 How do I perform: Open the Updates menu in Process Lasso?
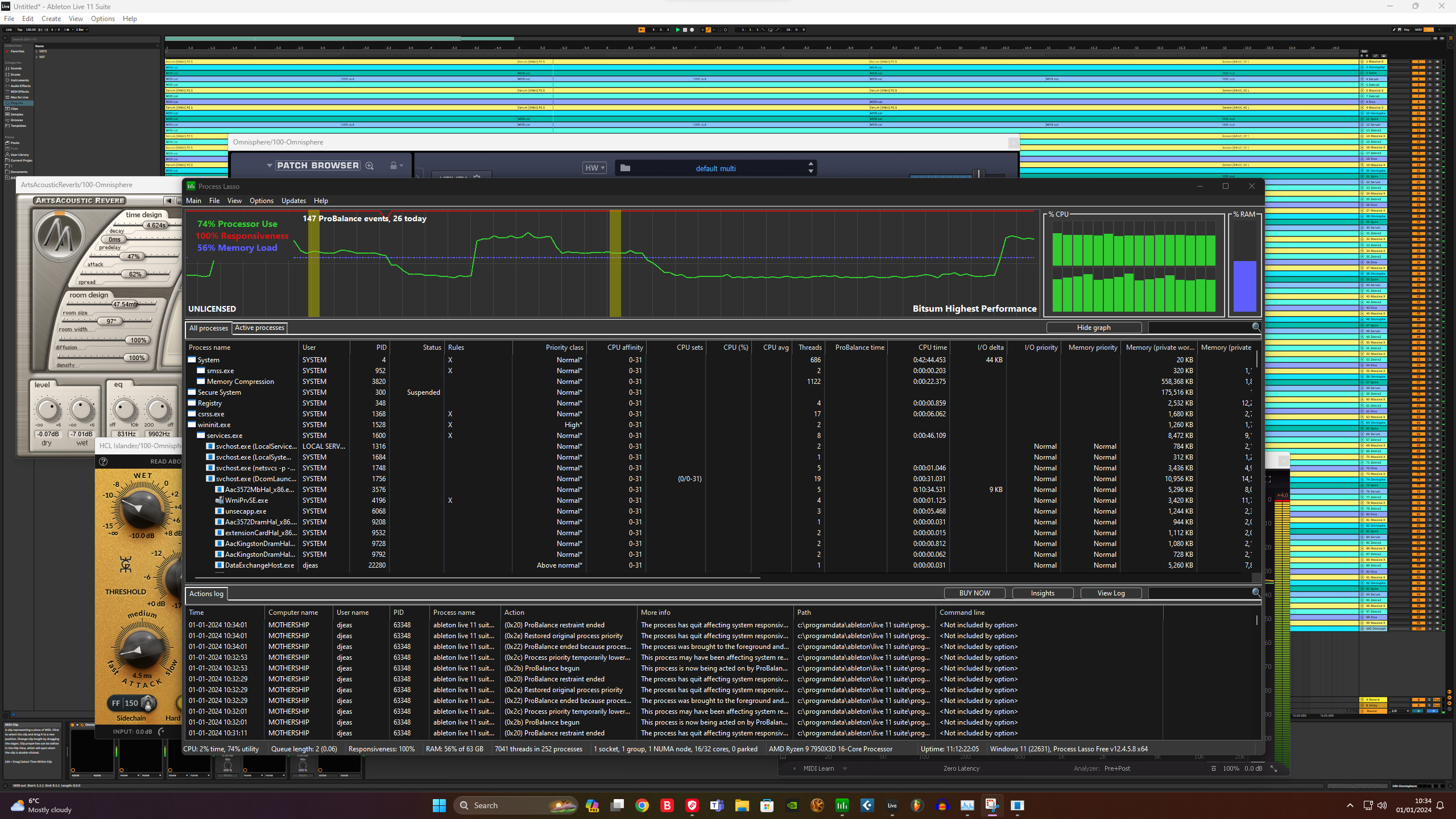pos(293,201)
